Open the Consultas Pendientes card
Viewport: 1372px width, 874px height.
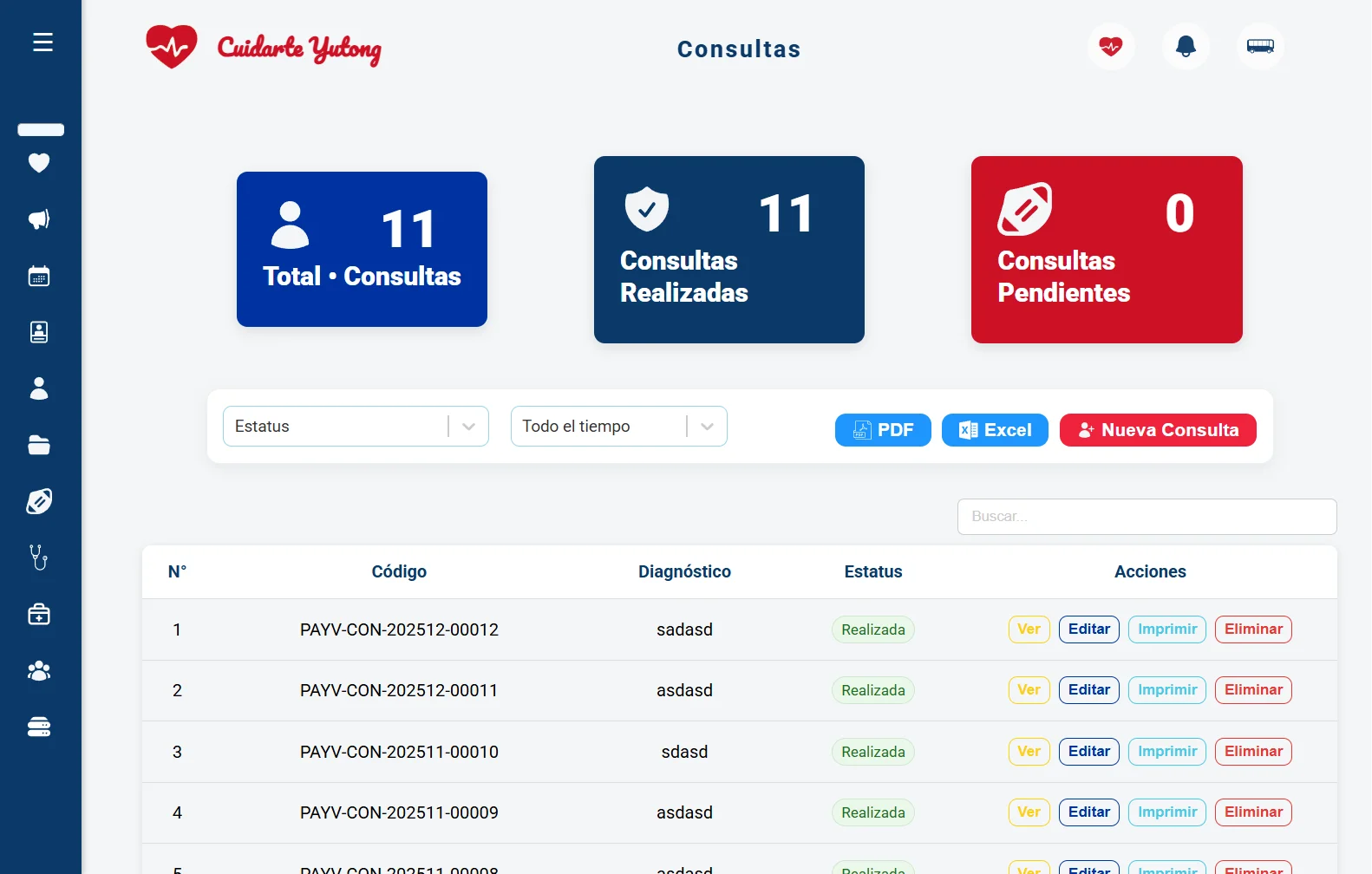[x=1107, y=250]
